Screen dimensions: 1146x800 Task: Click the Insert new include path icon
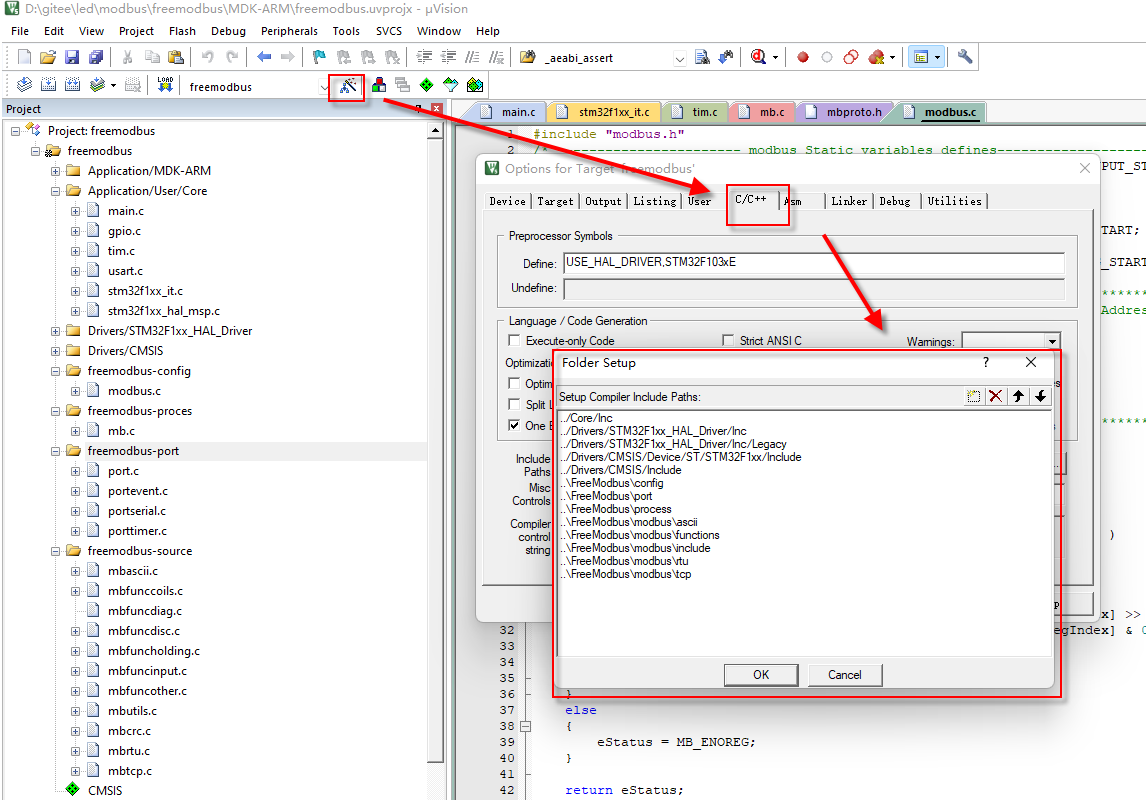[x=973, y=395]
